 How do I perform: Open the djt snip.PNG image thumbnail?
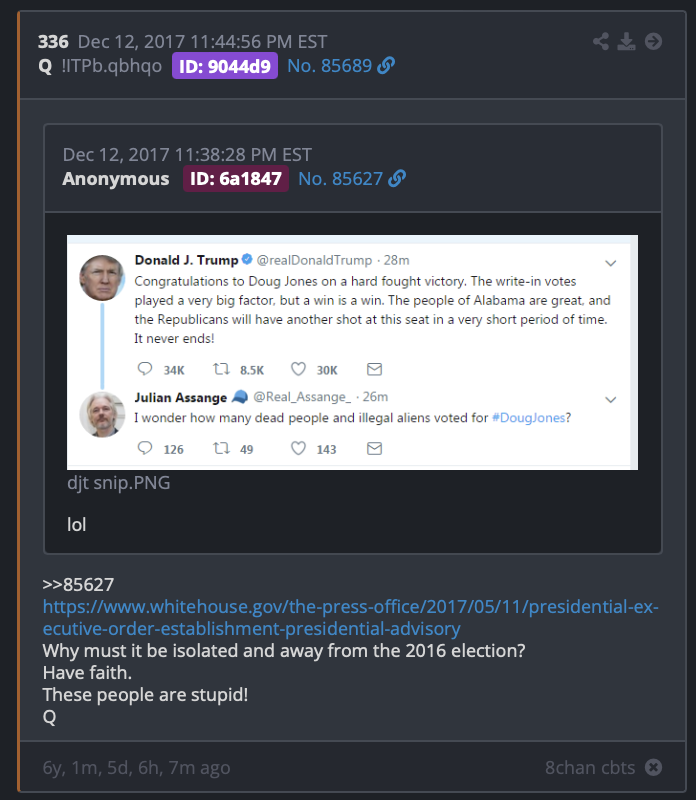(352, 352)
